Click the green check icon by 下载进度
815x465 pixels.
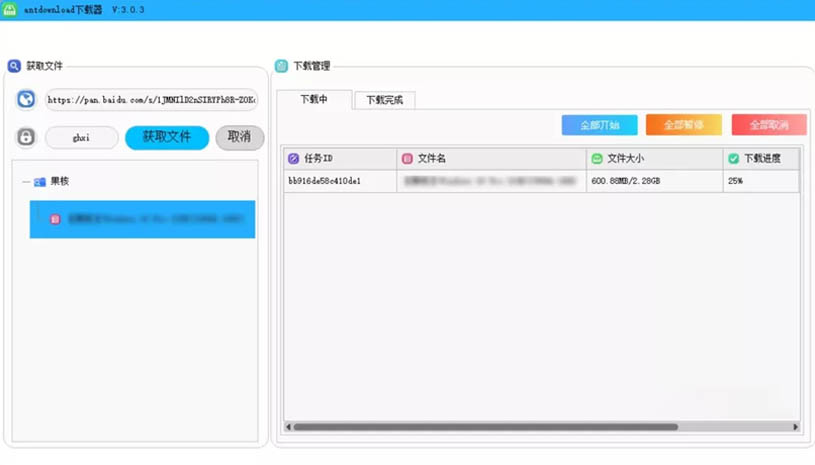(733, 159)
